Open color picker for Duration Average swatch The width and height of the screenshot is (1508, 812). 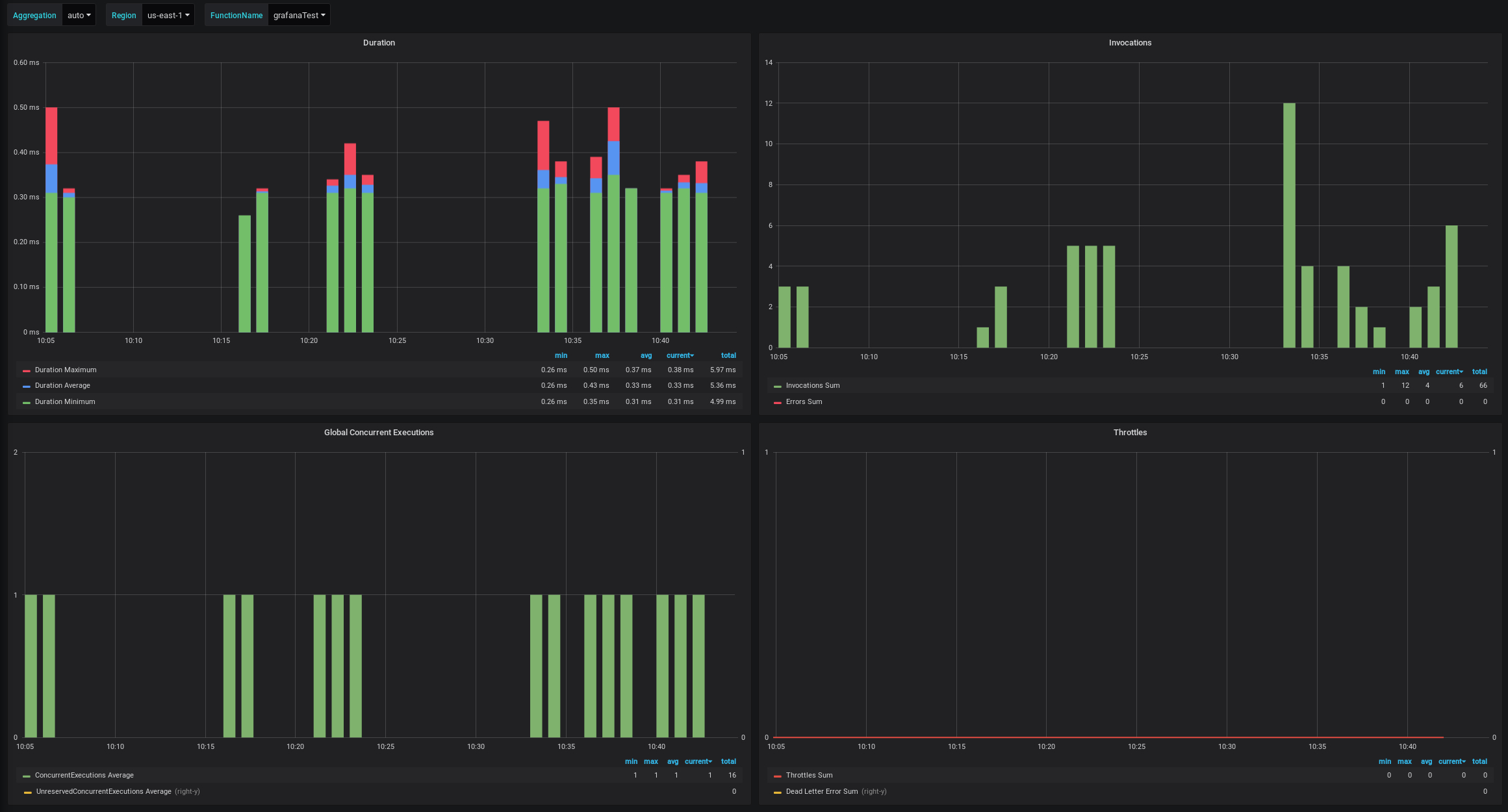(x=27, y=387)
